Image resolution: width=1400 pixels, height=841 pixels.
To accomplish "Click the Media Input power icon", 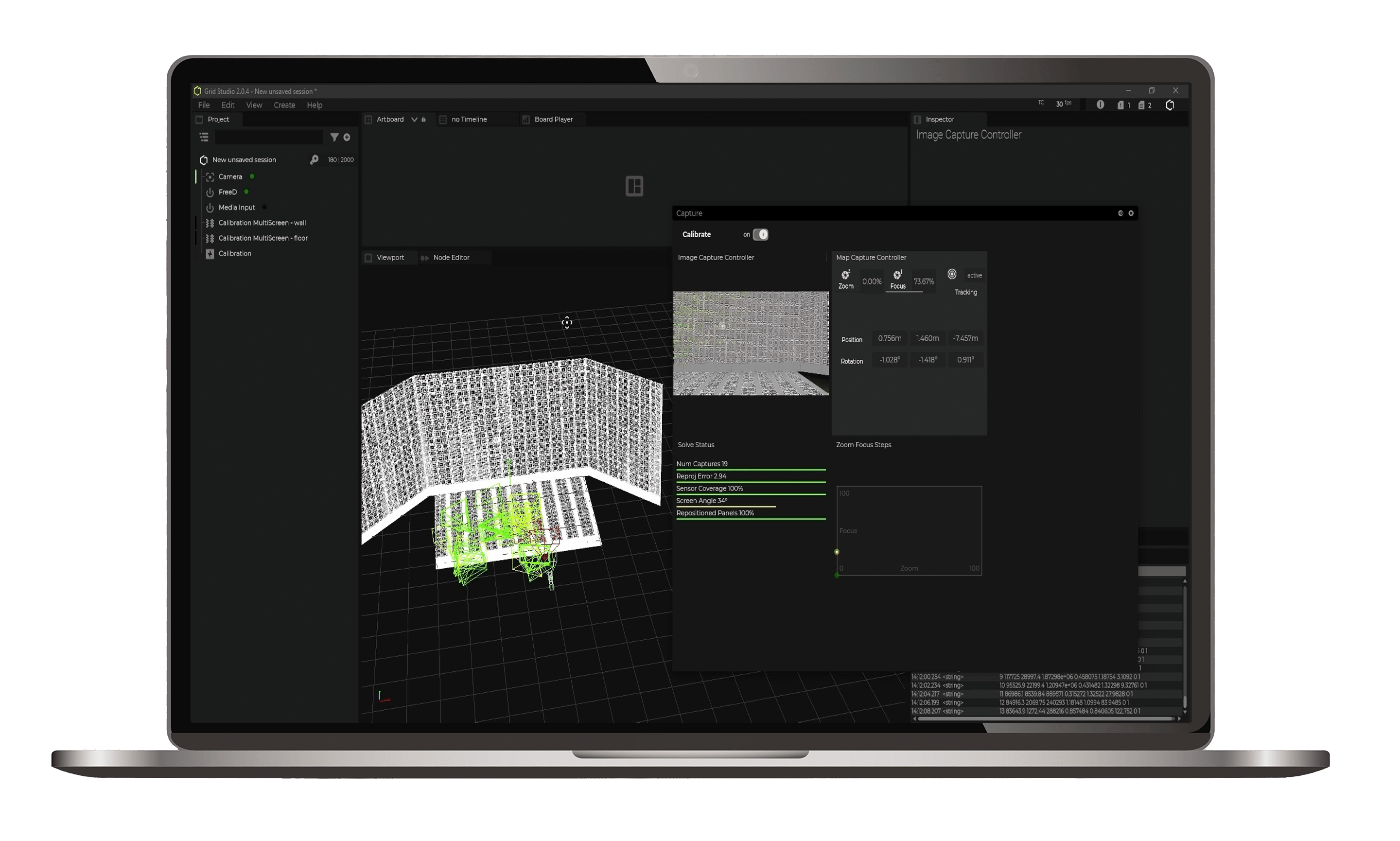I will click(x=210, y=208).
